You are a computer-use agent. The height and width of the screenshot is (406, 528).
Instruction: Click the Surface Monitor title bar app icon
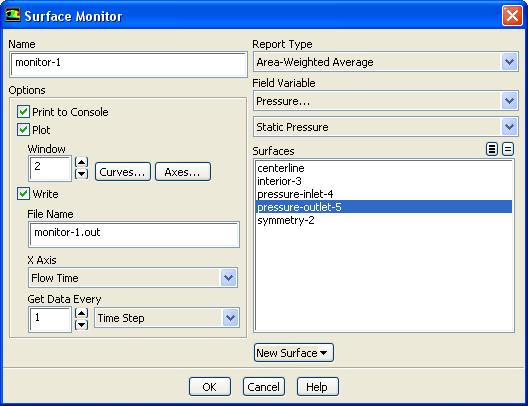coord(13,15)
